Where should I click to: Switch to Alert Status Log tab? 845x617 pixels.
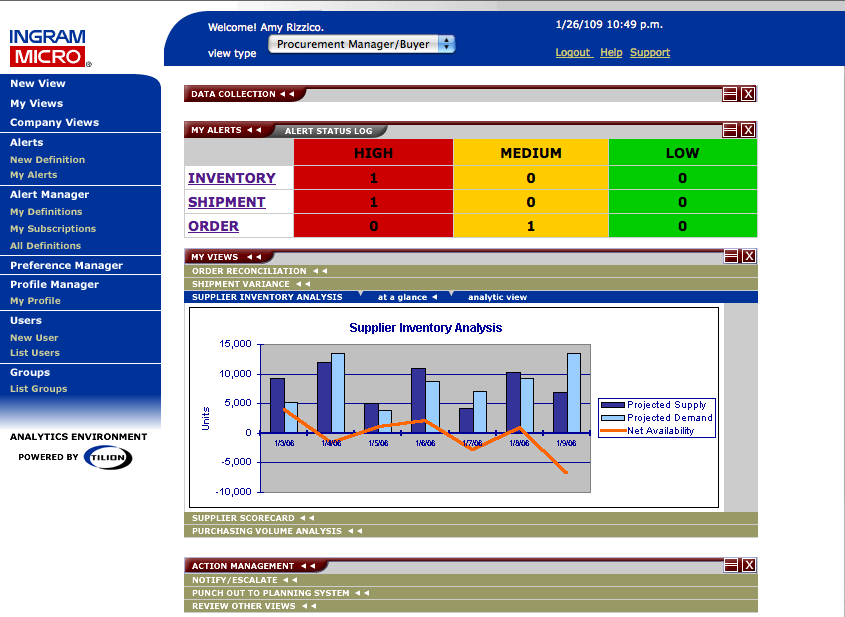click(329, 131)
